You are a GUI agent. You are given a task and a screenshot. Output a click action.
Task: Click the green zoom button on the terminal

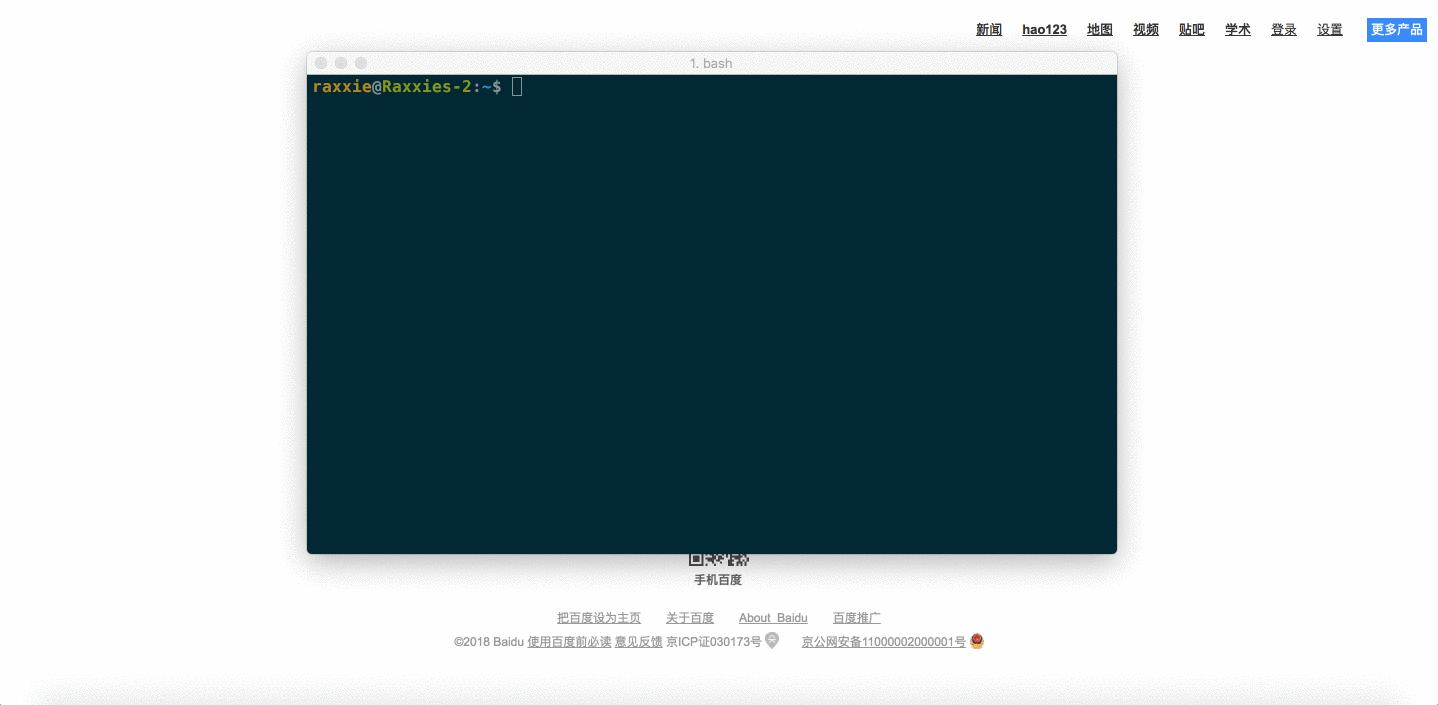[x=360, y=62]
